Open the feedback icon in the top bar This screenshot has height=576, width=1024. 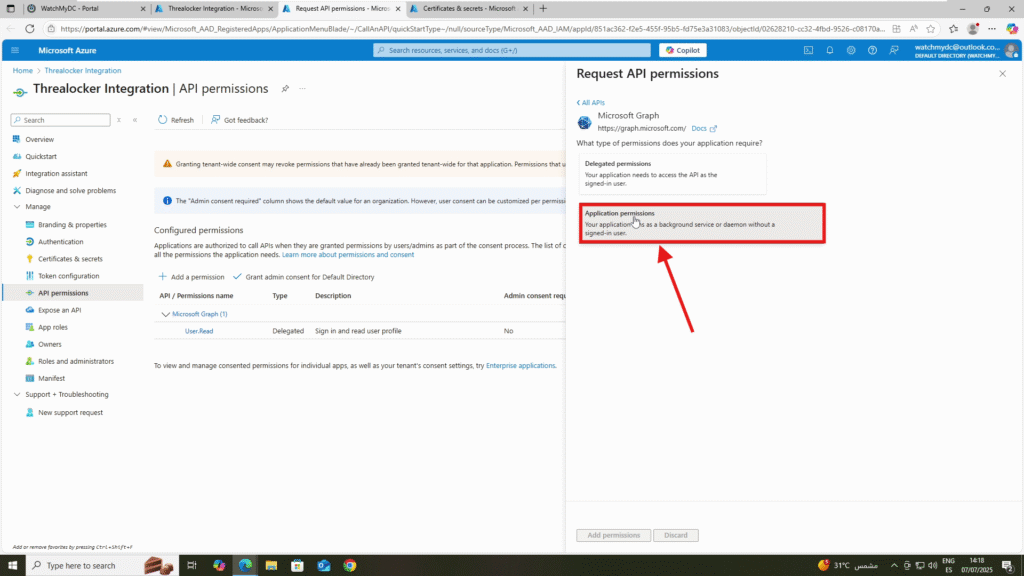pyautogui.click(x=894, y=50)
